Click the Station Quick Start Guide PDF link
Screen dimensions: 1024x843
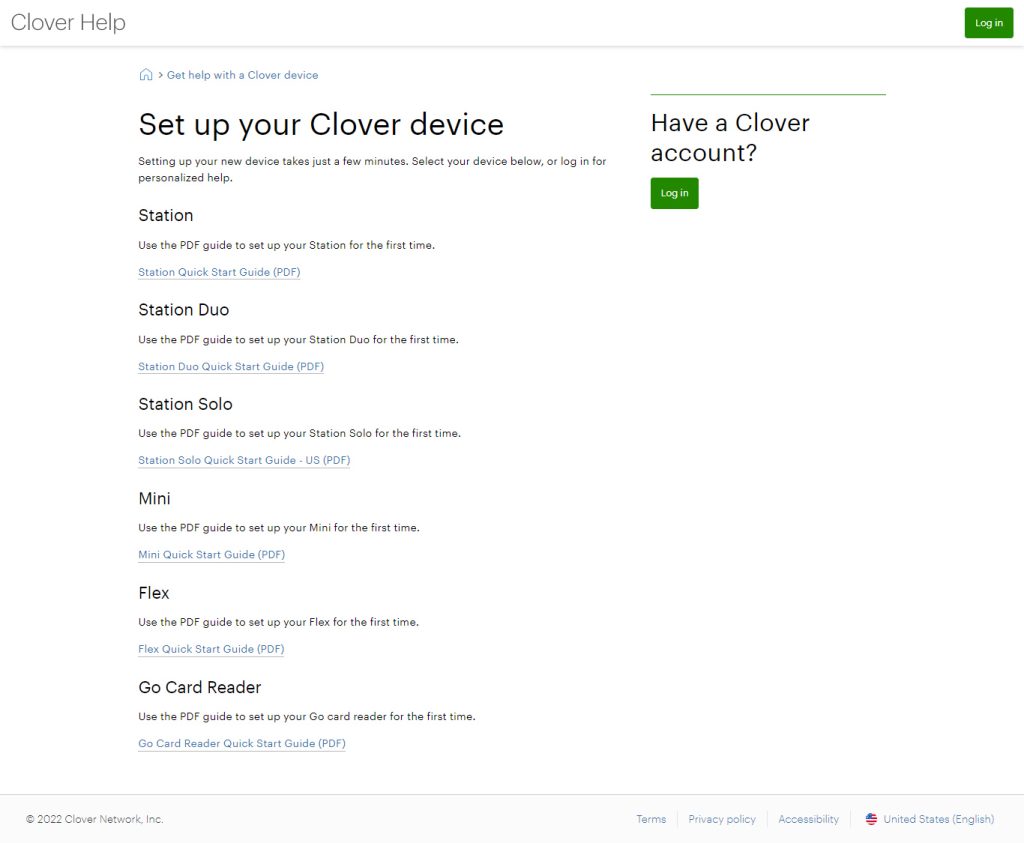tap(219, 272)
